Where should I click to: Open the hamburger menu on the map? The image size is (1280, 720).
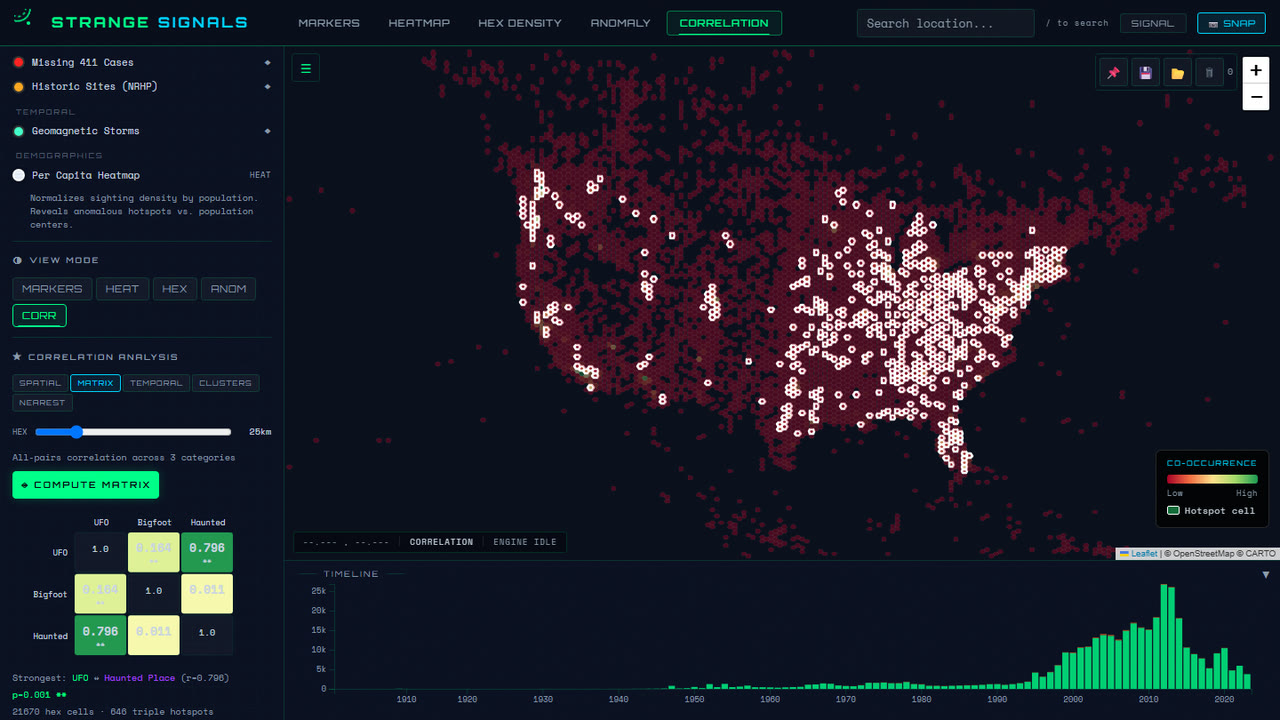306,69
